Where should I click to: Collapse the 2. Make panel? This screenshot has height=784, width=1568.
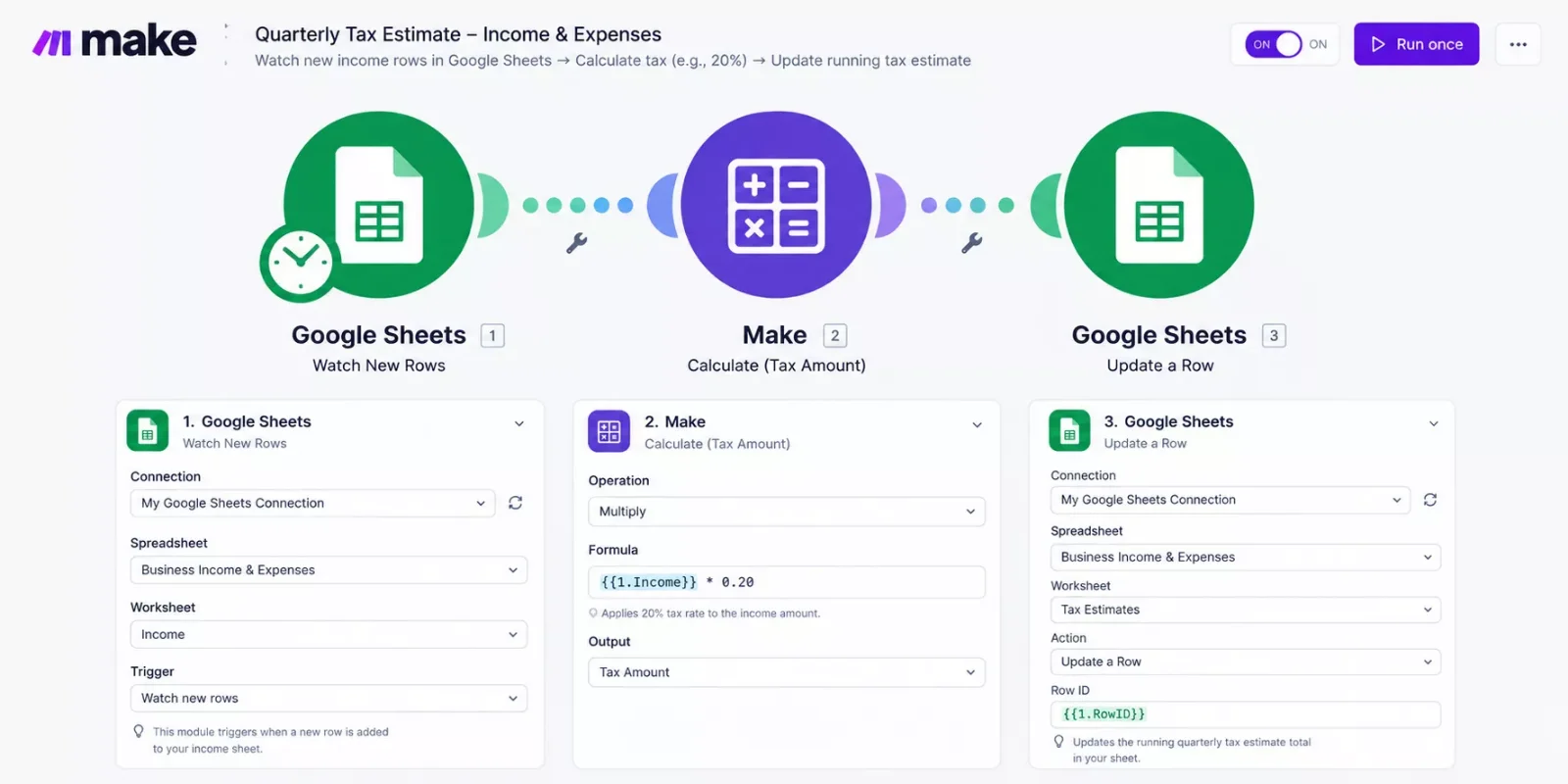(977, 424)
